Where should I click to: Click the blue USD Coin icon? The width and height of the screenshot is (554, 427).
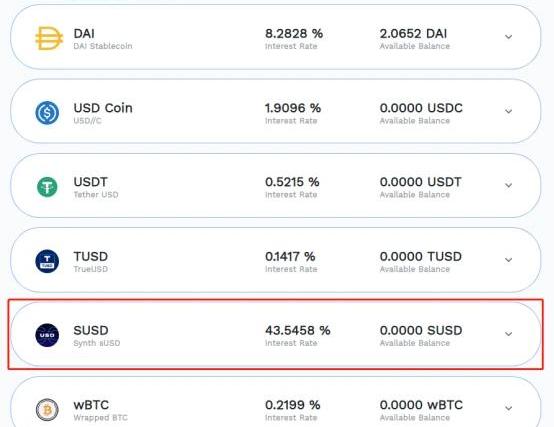click(47, 113)
